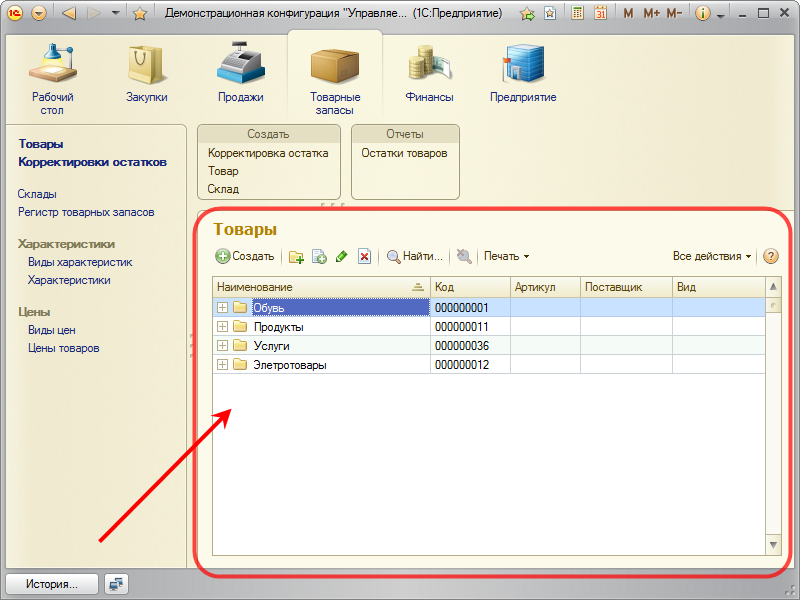Click the favorites star icon
Image resolution: width=800 pixels, height=600 pixels.
point(140,13)
